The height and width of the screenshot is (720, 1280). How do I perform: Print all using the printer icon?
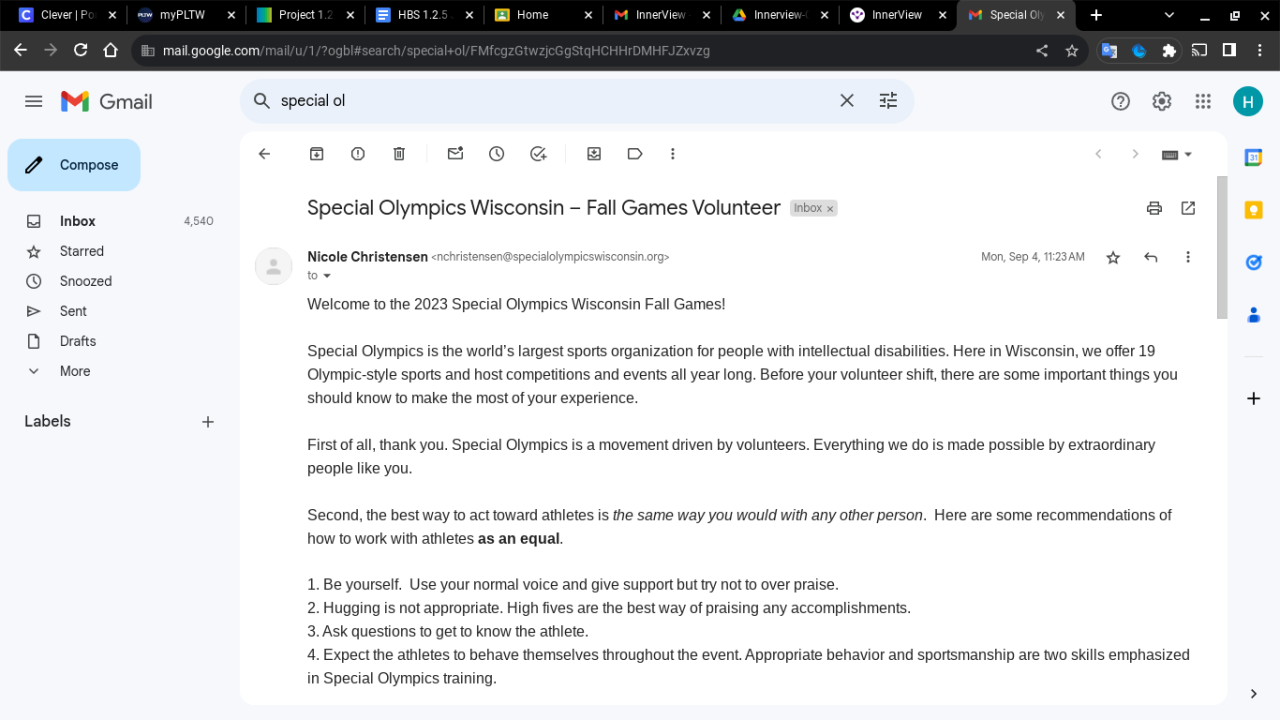click(1154, 208)
